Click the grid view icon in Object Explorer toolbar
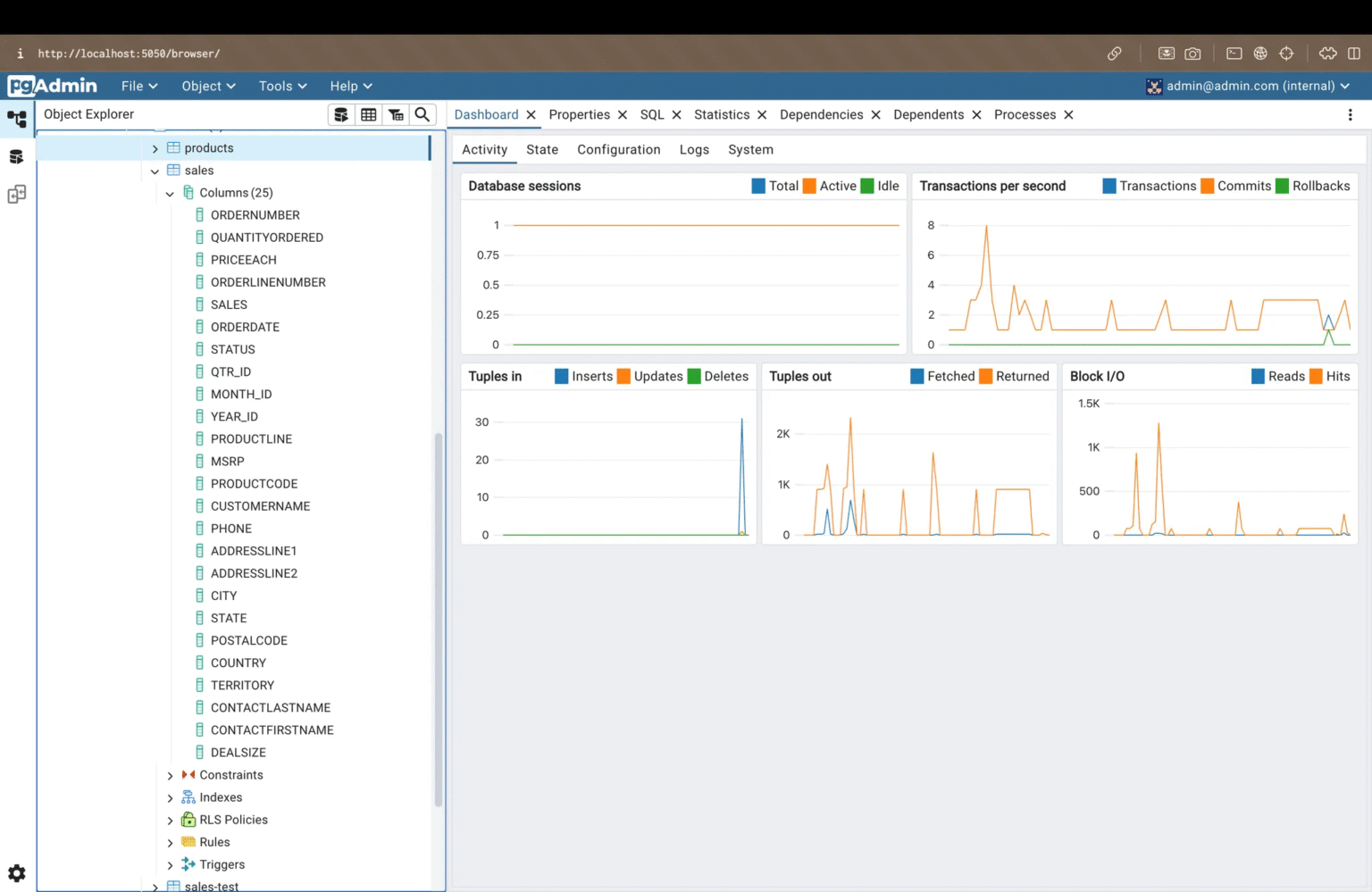 [369, 114]
